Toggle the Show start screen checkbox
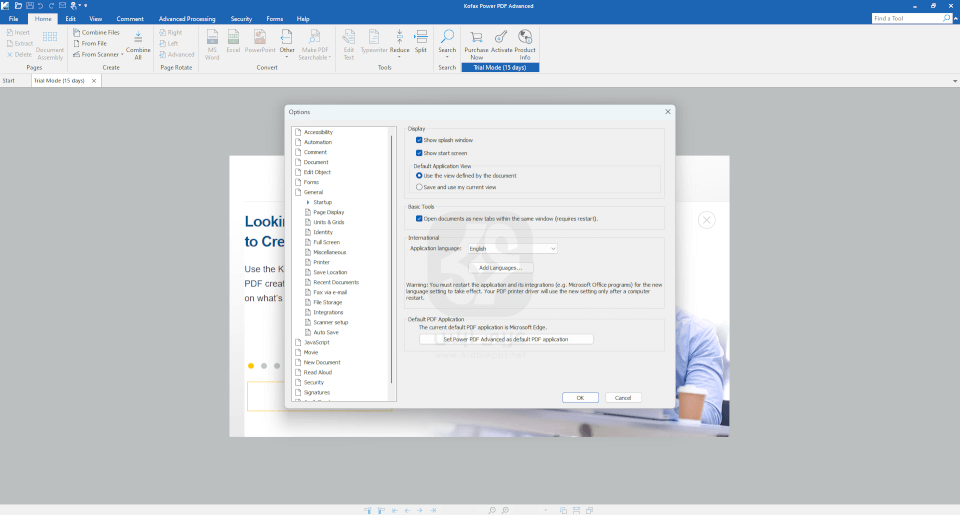The width and height of the screenshot is (960, 515). [x=419, y=153]
